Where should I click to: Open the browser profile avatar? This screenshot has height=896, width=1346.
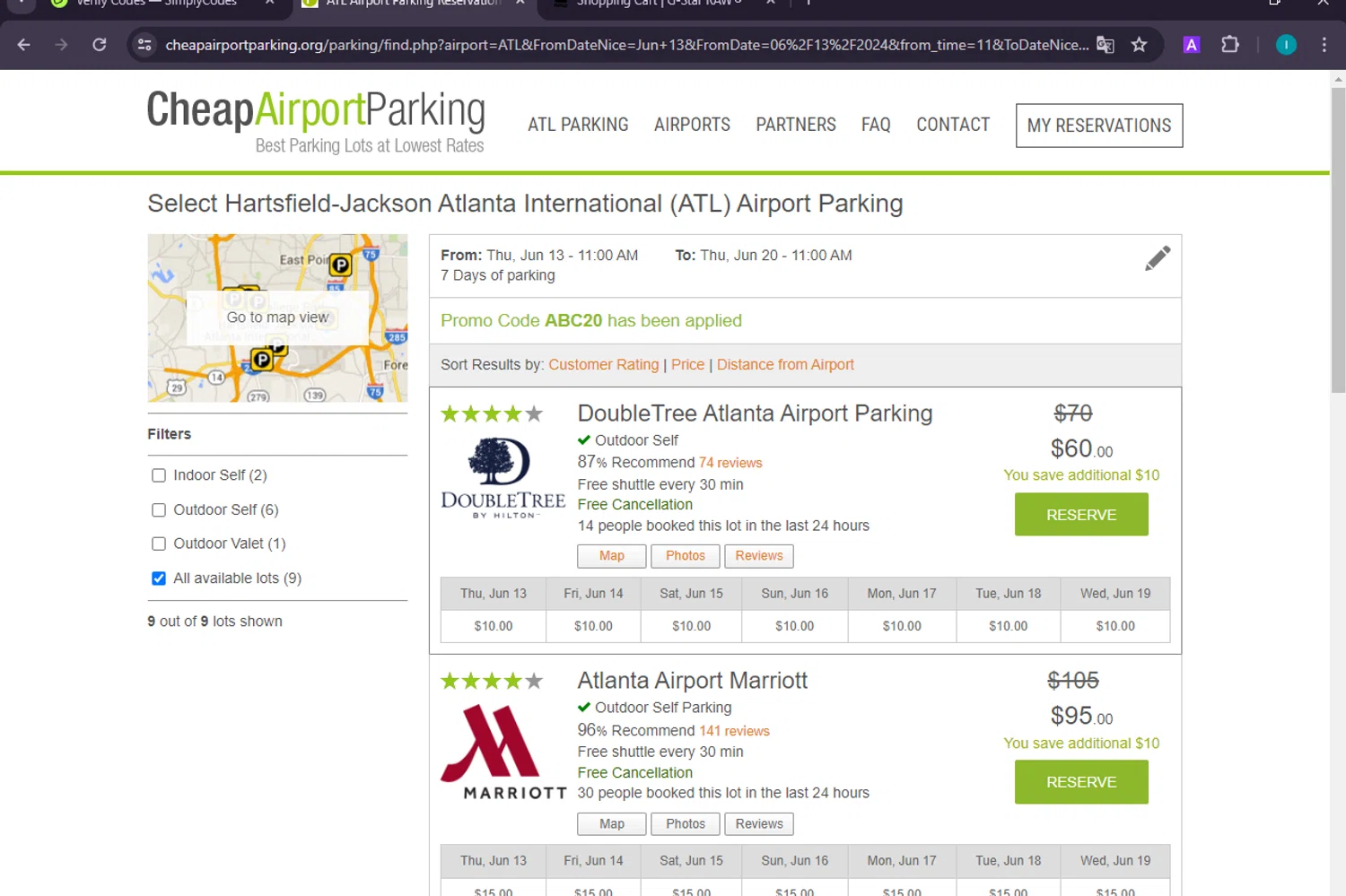click(x=1286, y=45)
